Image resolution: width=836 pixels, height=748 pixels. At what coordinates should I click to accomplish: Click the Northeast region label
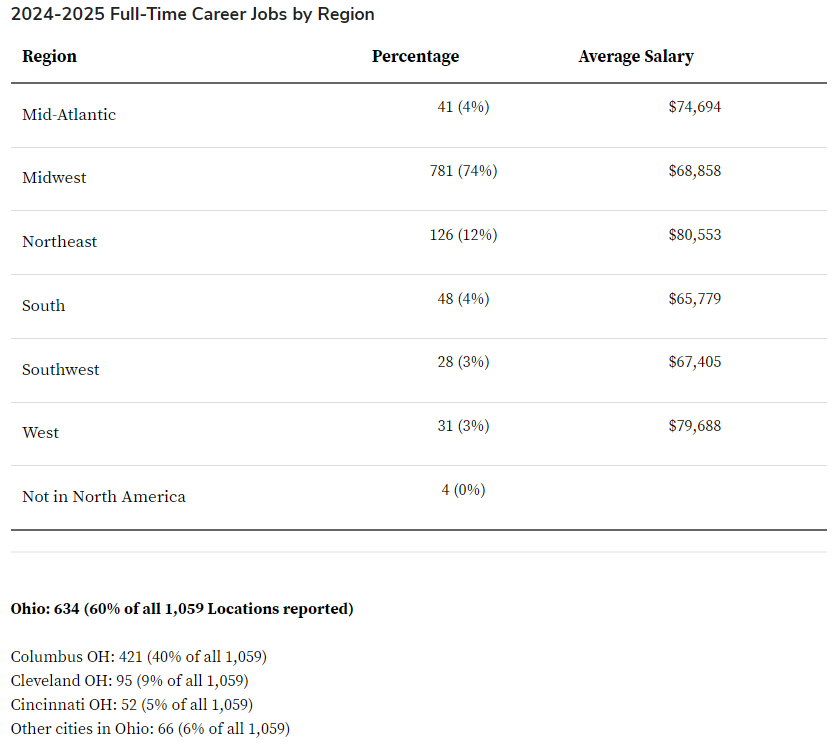coord(59,242)
